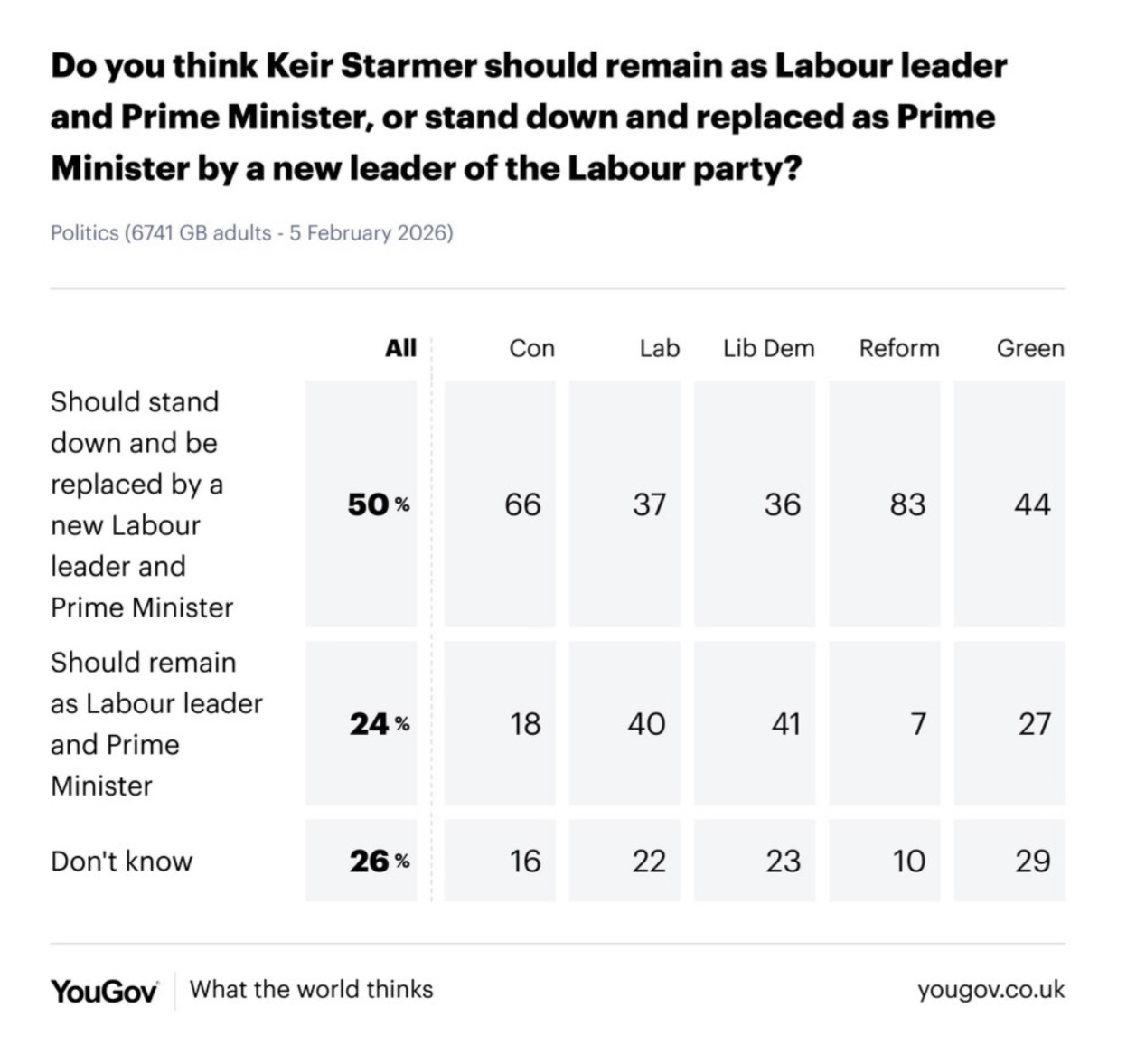Click the Green column header

pyautogui.click(x=1030, y=348)
